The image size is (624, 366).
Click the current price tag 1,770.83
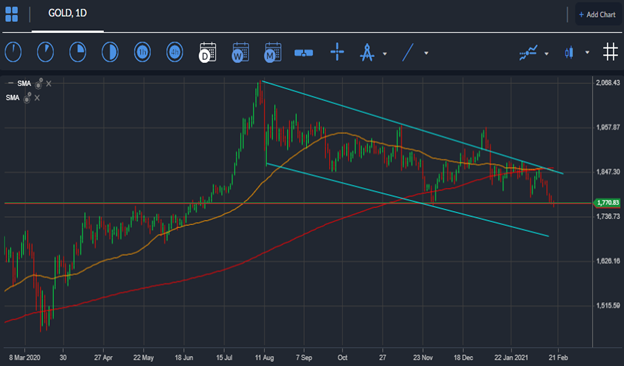pyautogui.click(x=606, y=203)
